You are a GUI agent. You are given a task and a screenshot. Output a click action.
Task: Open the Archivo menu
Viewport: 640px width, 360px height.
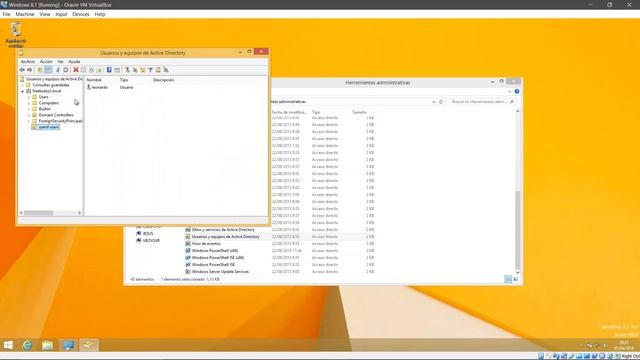(28, 62)
